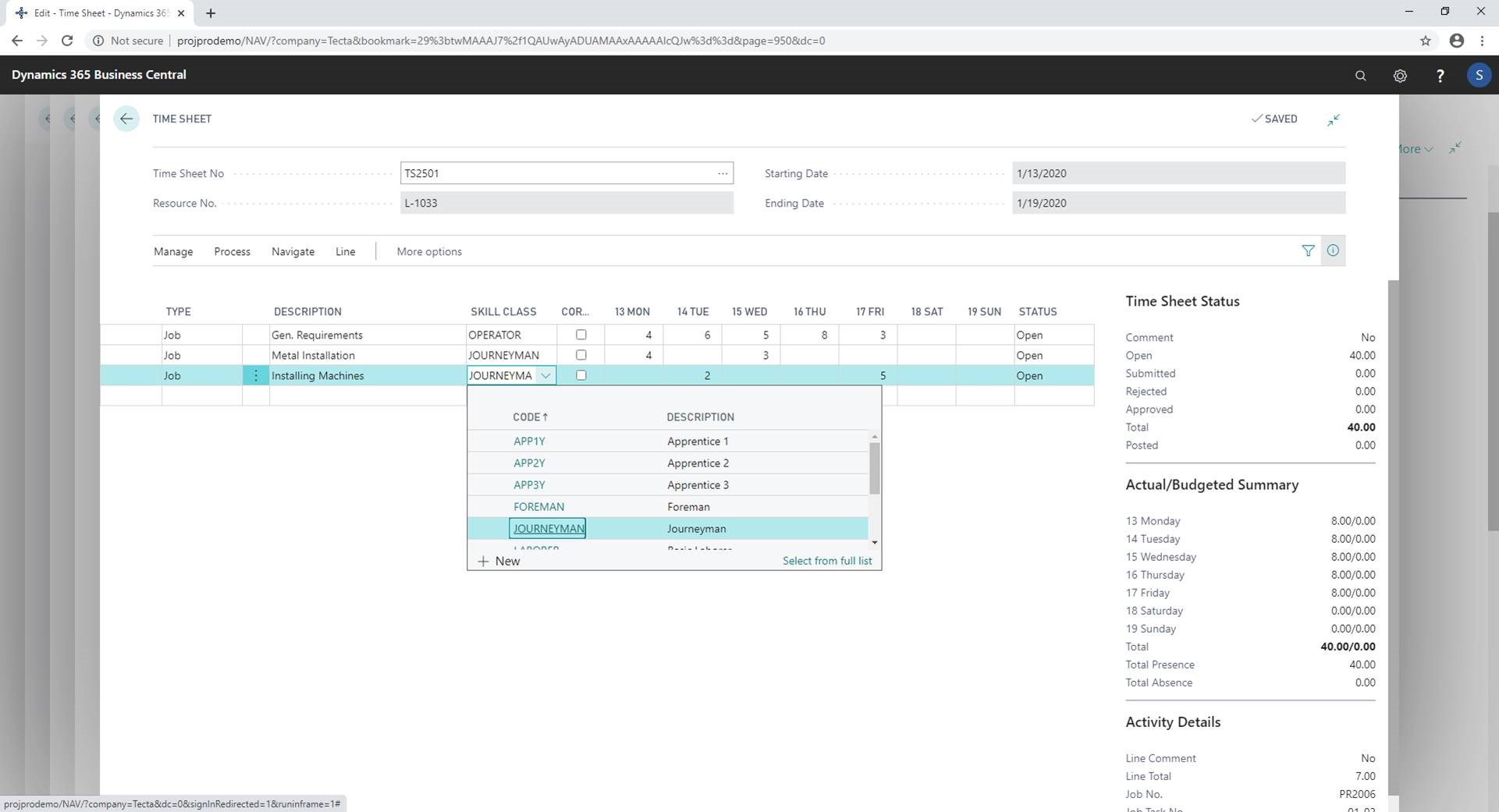Open the help question mark icon
The width and height of the screenshot is (1499, 812).
[1440, 76]
